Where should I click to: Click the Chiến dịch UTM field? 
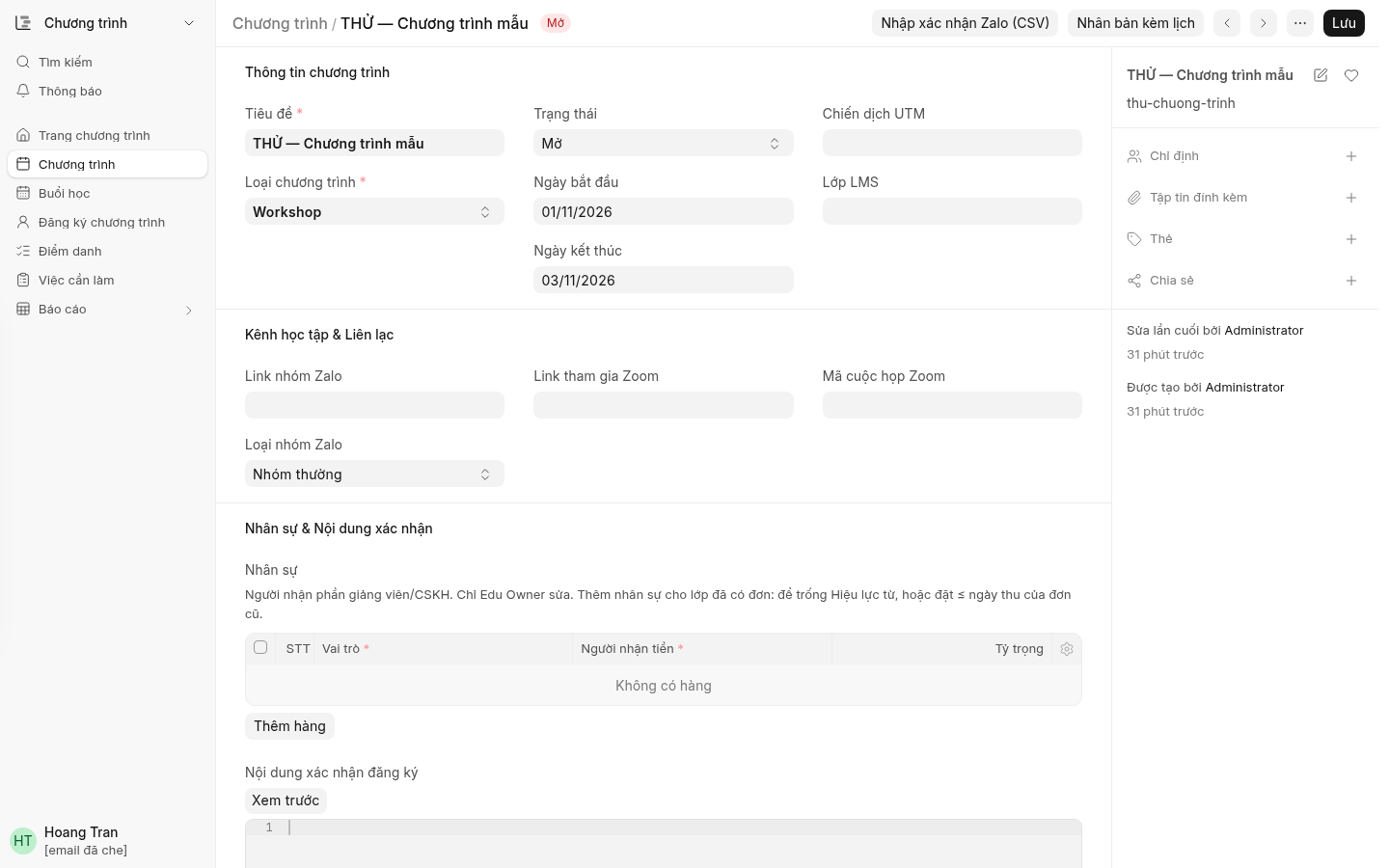point(952,143)
